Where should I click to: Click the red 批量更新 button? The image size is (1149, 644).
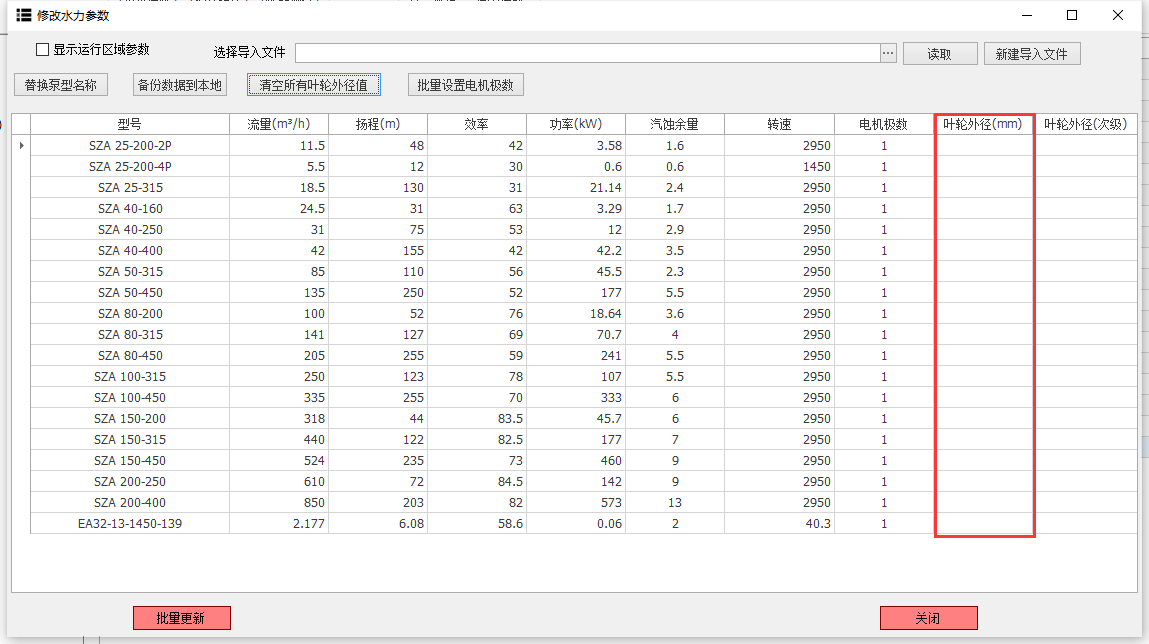click(x=182, y=618)
